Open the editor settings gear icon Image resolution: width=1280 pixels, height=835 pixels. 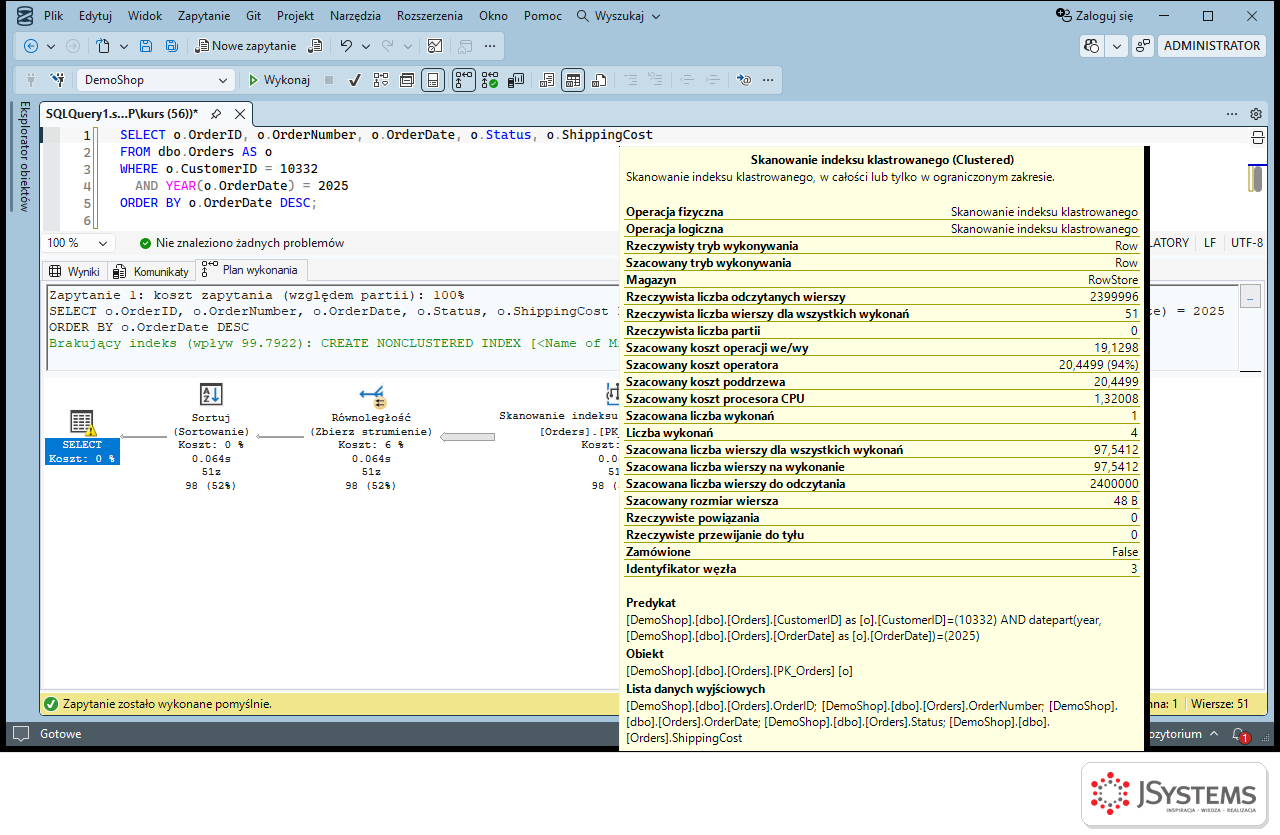tap(1256, 114)
